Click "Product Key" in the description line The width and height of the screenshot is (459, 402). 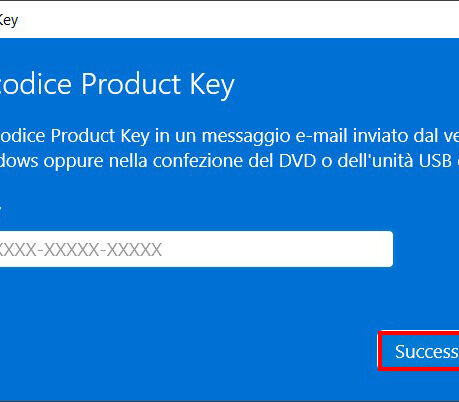coord(100,137)
